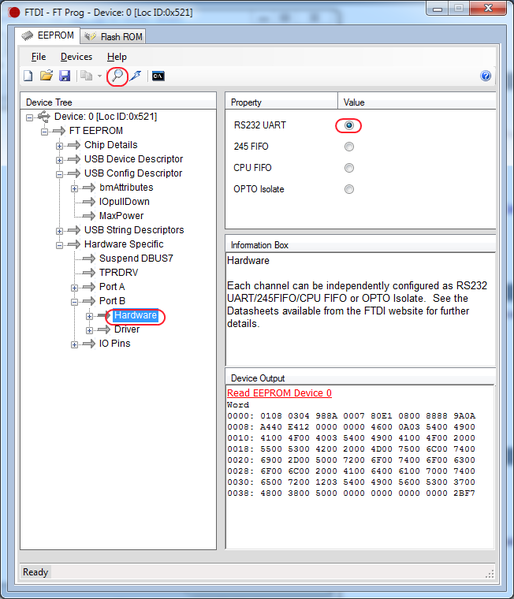
Task: Click the New template toolbar icon
Action: point(28,76)
